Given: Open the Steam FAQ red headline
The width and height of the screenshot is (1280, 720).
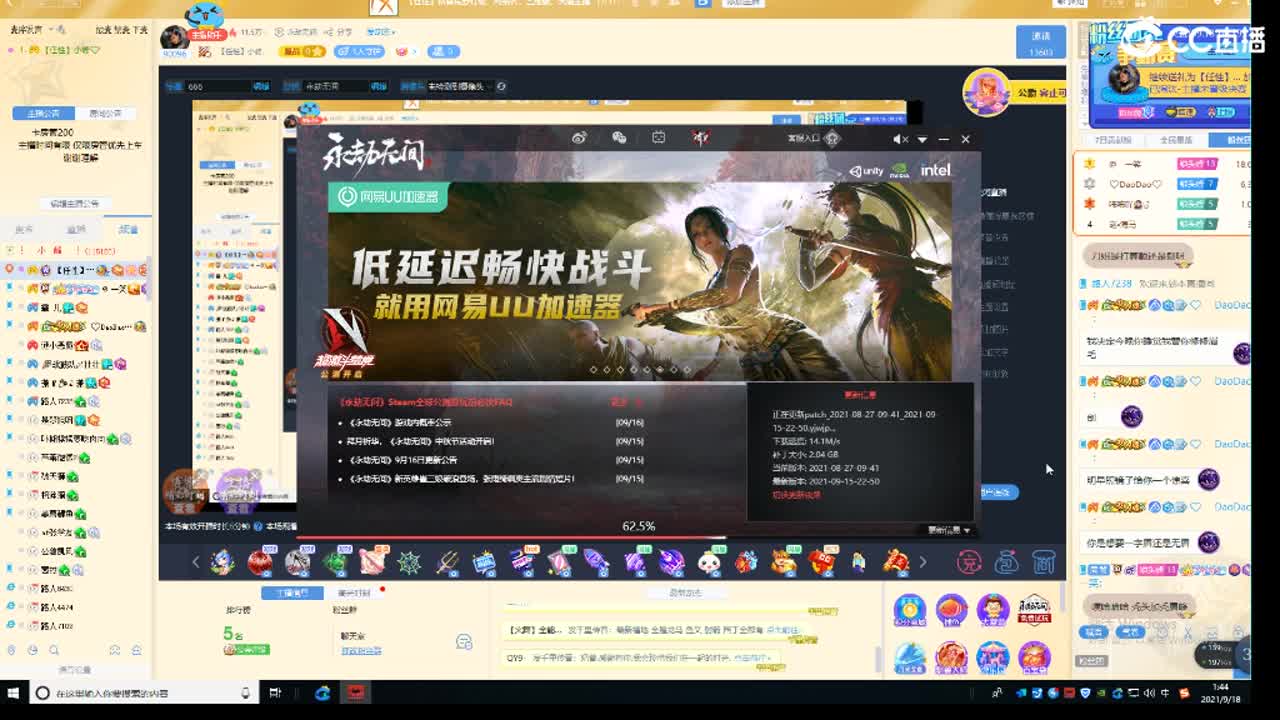Looking at the screenshot, I should click(427, 402).
